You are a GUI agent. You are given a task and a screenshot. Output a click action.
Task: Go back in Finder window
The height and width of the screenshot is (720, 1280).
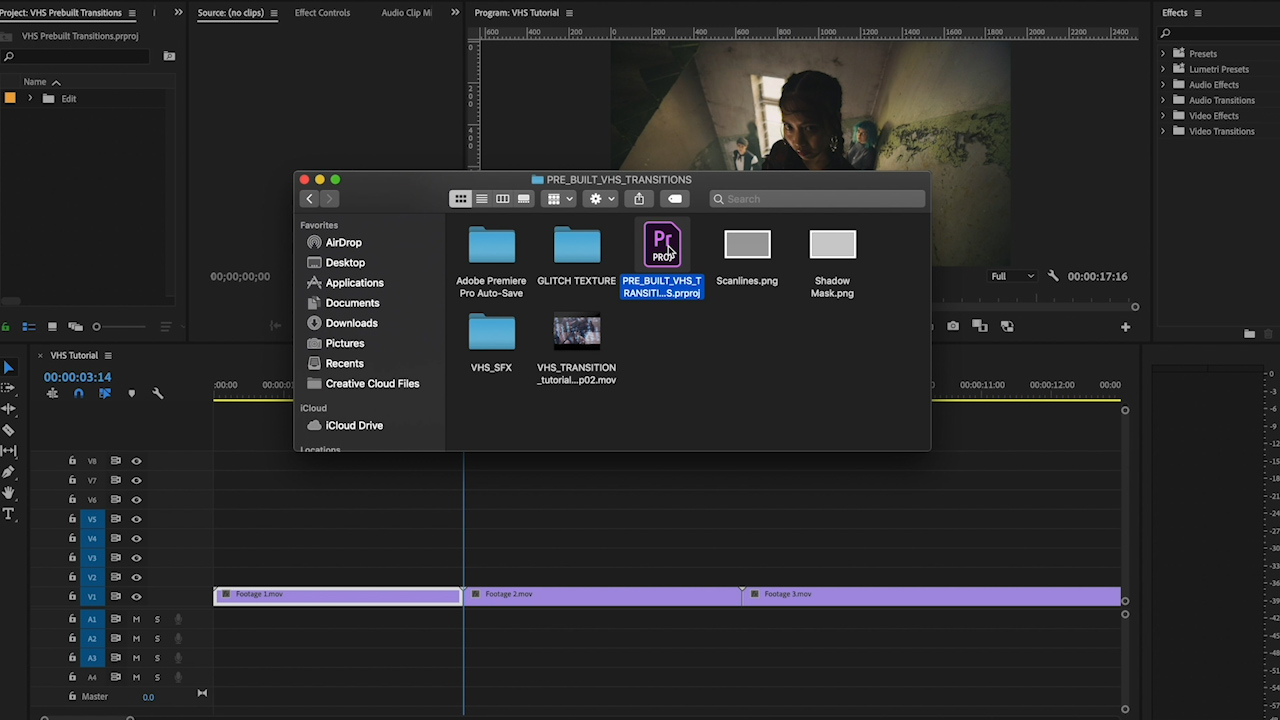coord(309,199)
